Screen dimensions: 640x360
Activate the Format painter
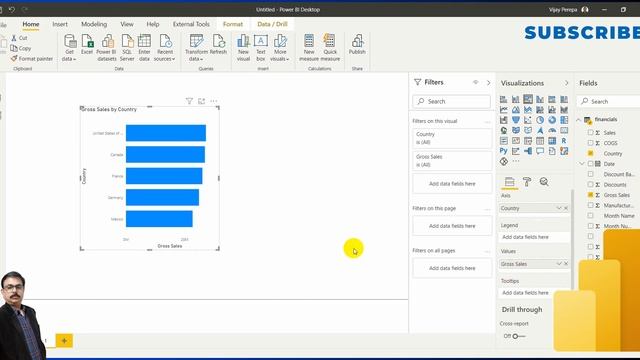point(32,59)
